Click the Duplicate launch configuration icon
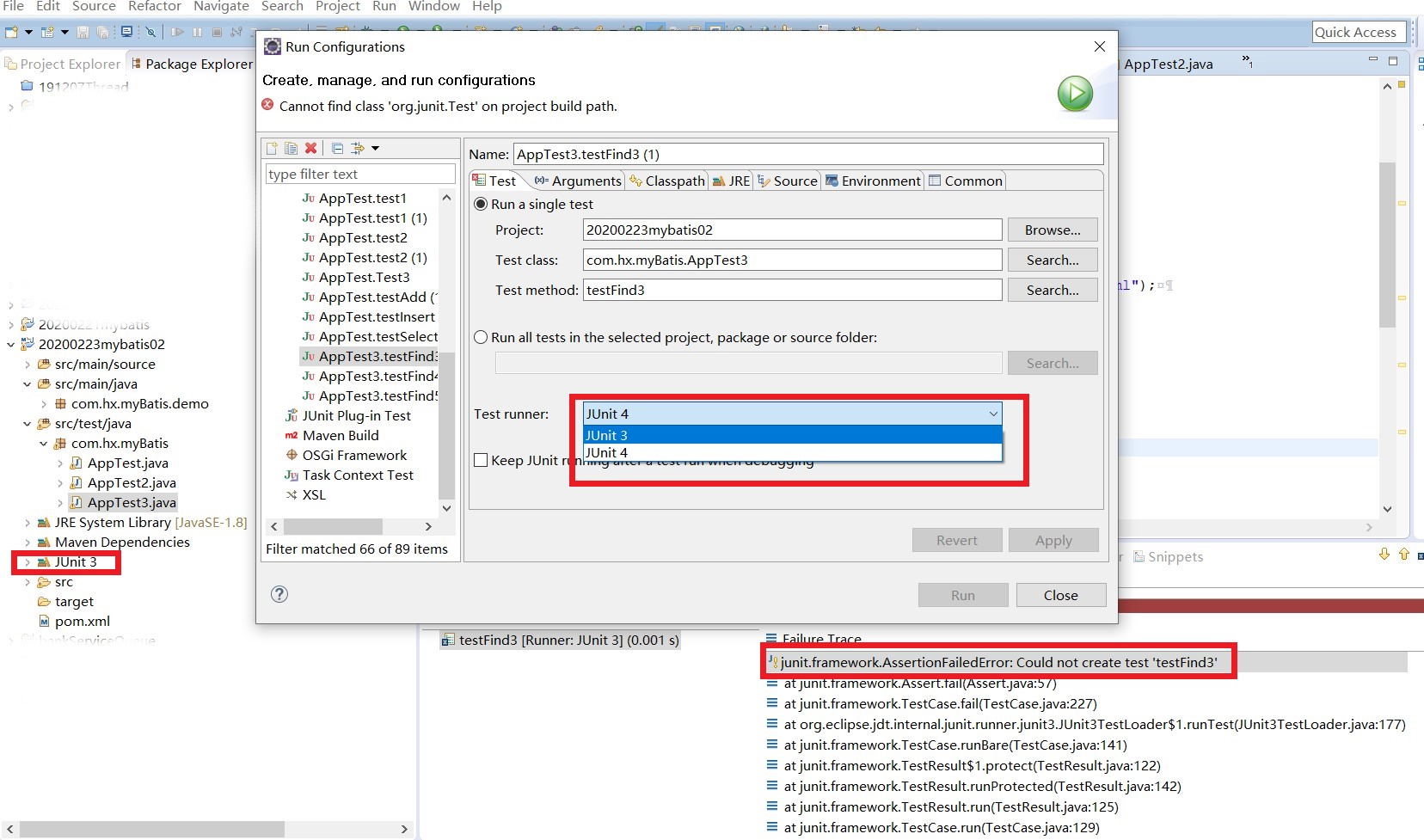Viewport: 1424px width, 840px height. [x=291, y=148]
